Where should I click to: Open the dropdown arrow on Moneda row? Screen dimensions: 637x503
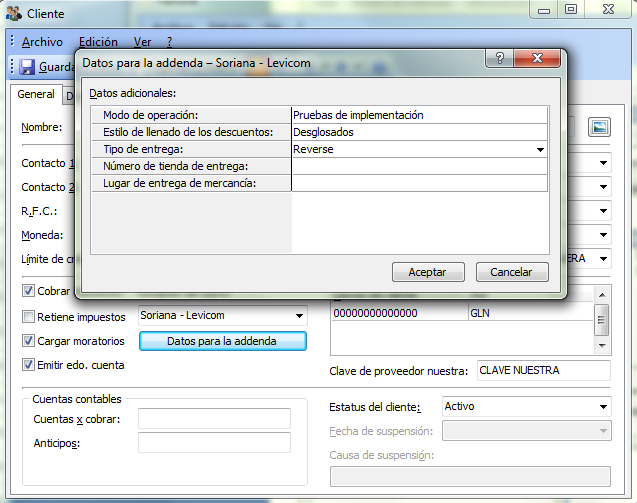[x=603, y=235]
